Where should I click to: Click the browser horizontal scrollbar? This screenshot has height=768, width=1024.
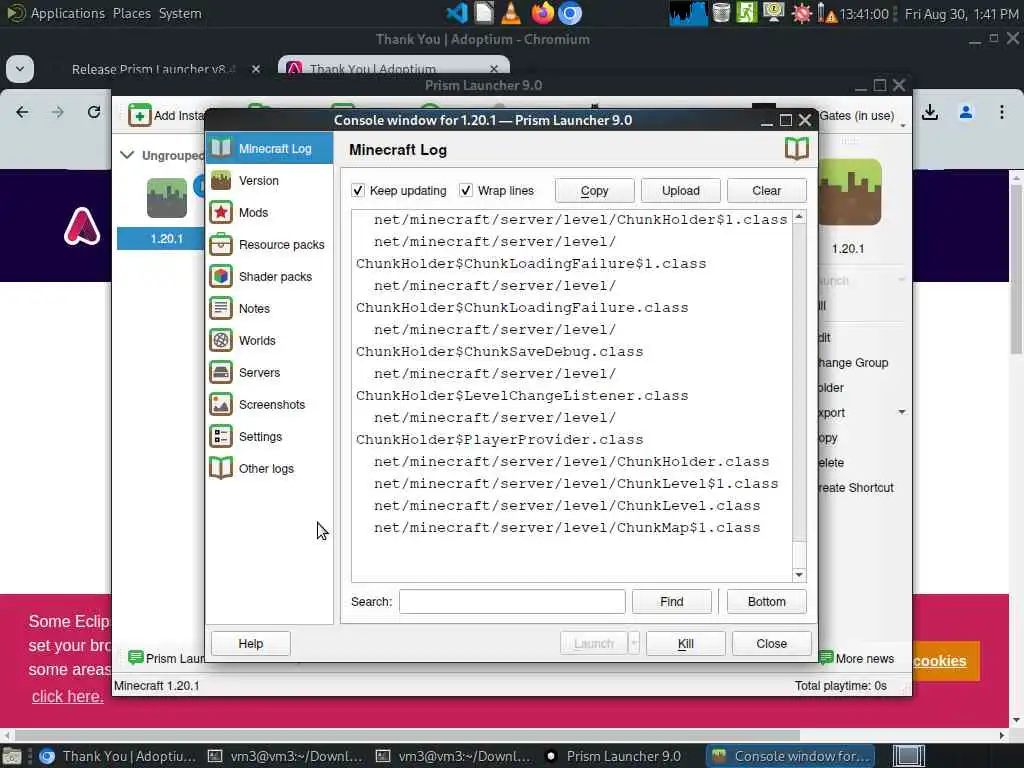pos(407,735)
